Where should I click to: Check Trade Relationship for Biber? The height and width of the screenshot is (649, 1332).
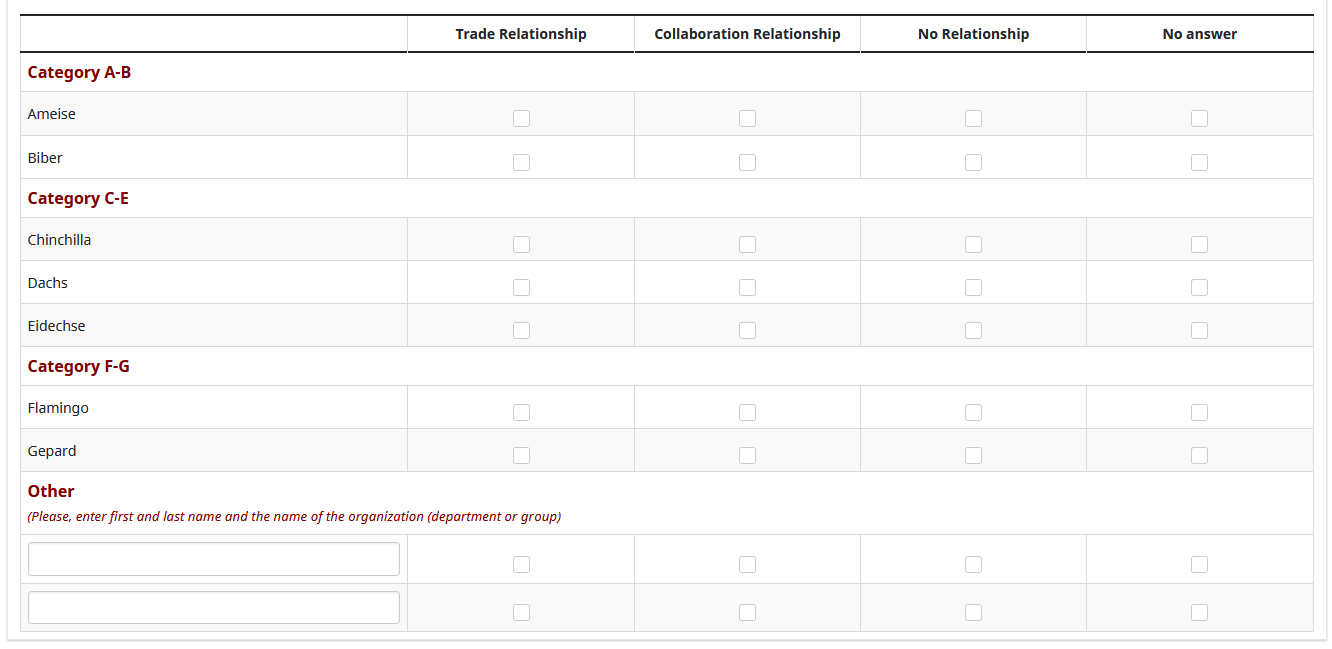(521, 162)
